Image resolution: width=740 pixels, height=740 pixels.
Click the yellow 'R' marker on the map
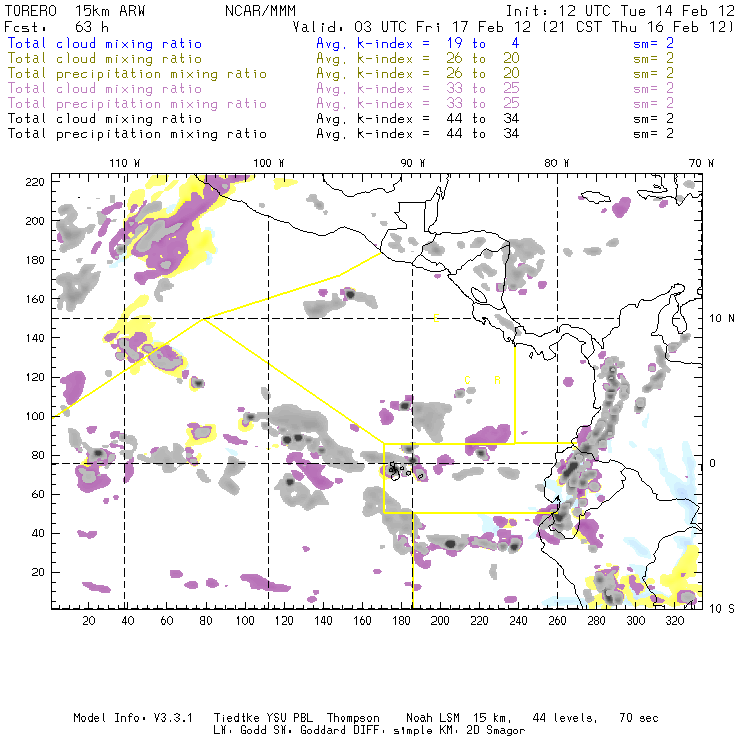tap(497, 380)
